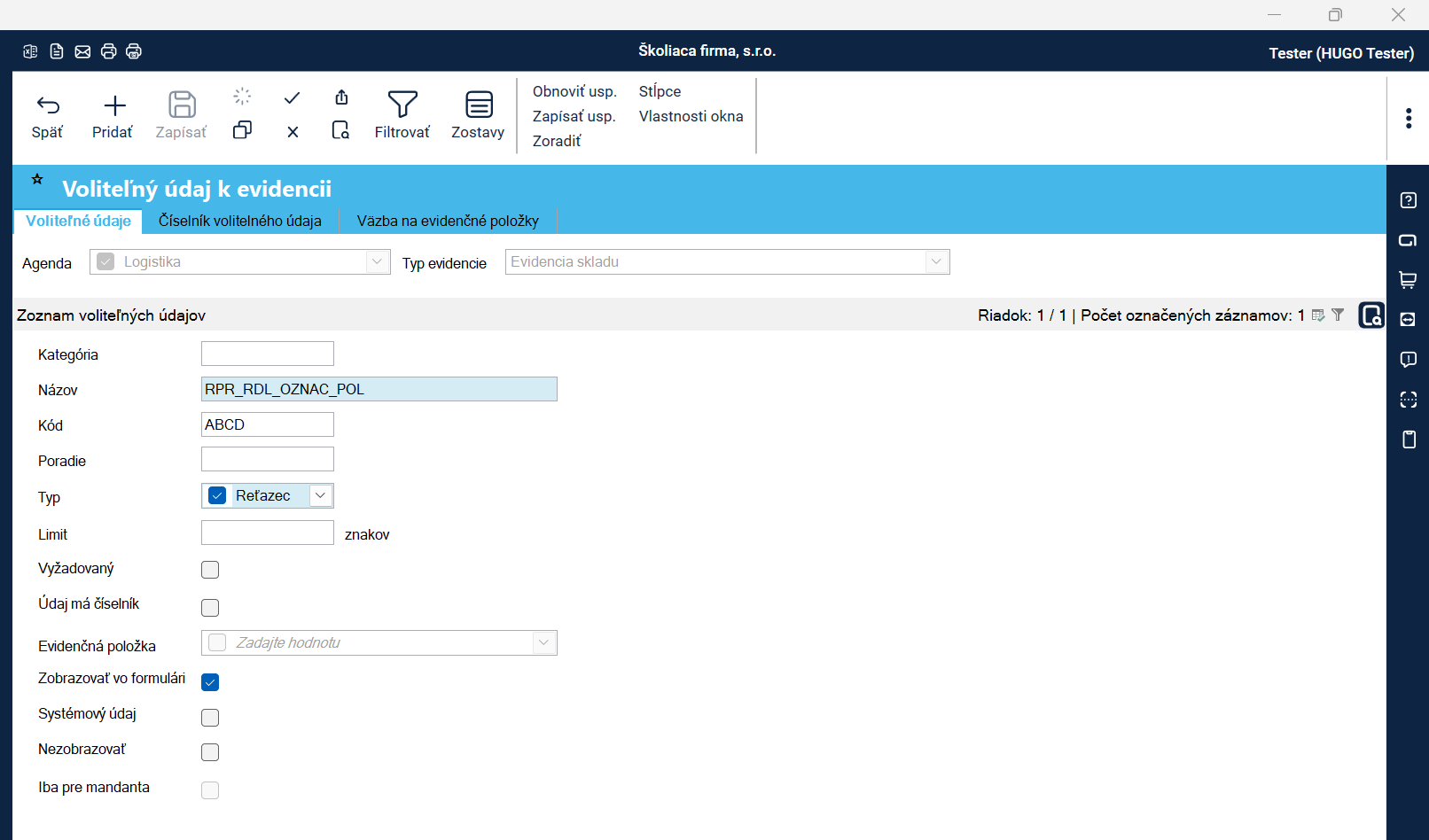The width and height of the screenshot is (1429, 840).
Task: Open Väzba na evidenčné položky tab
Action: point(448,222)
